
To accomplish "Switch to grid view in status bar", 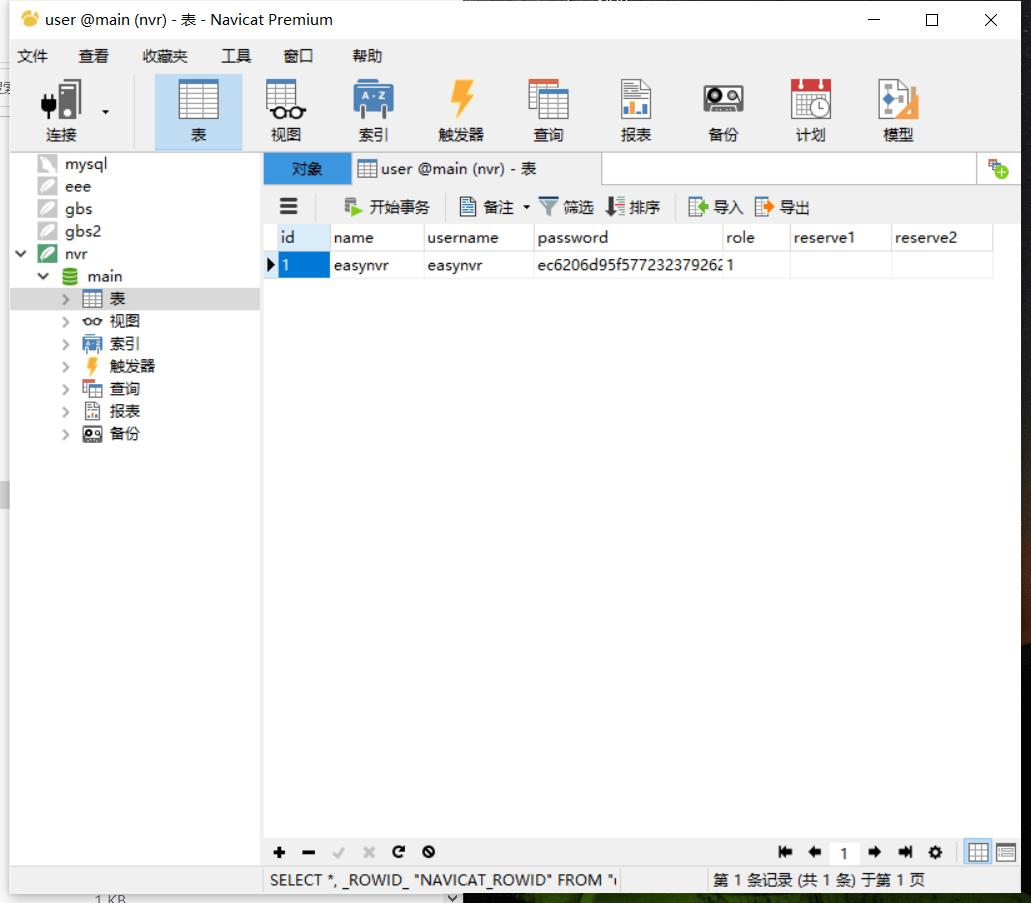I will coord(978,852).
